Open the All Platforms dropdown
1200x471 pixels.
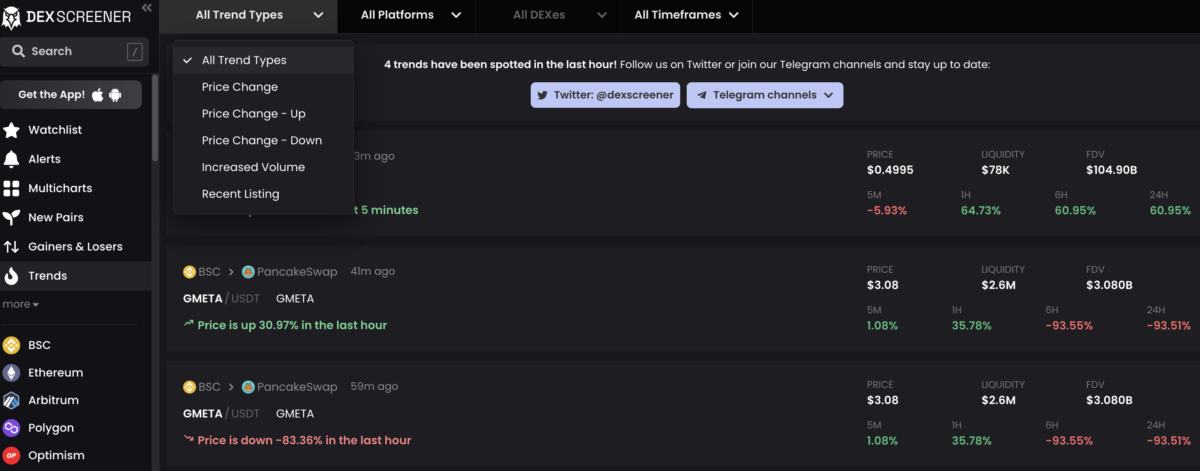[x=411, y=15]
